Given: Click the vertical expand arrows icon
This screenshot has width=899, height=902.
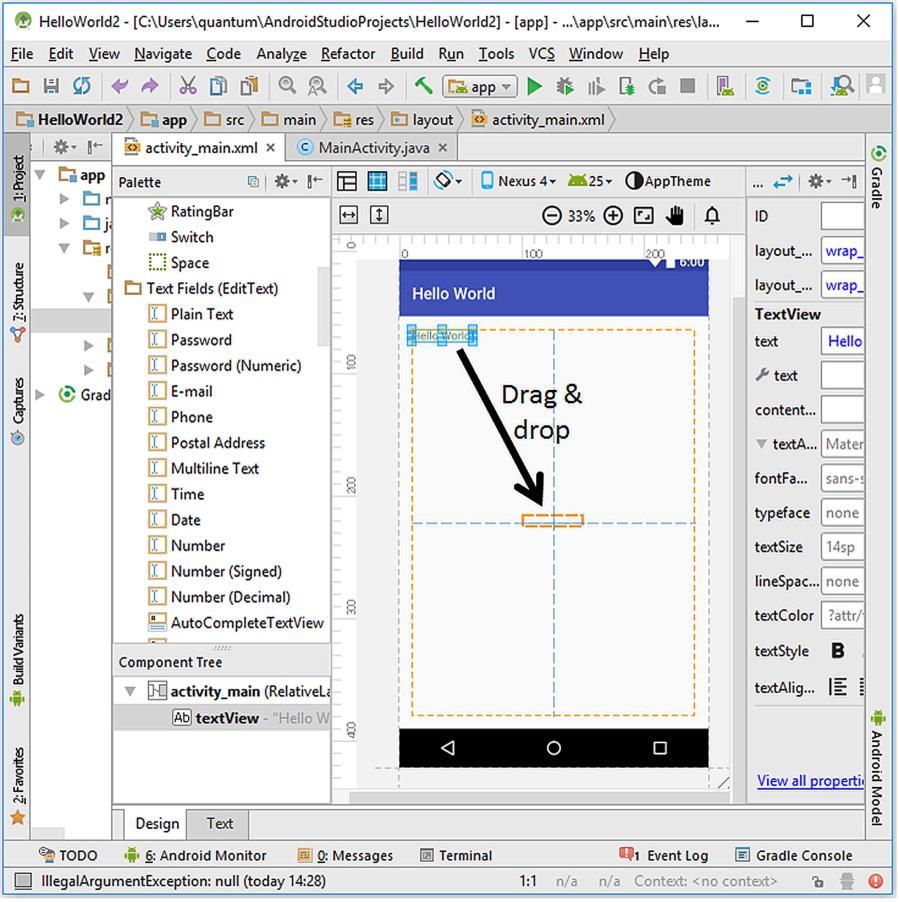Looking at the screenshot, I should tap(380, 216).
